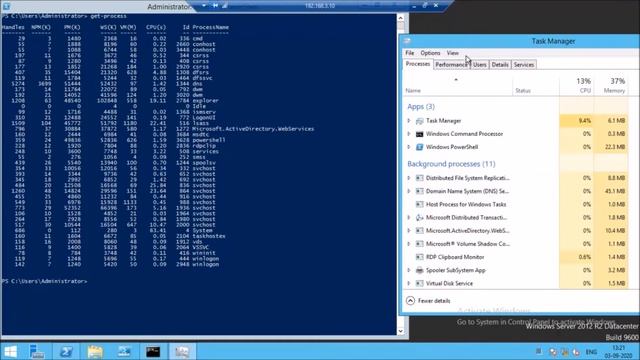The width and height of the screenshot is (640, 360).
Task: Open File Explorer from the taskbar
Action: click(x=95, y=351)
